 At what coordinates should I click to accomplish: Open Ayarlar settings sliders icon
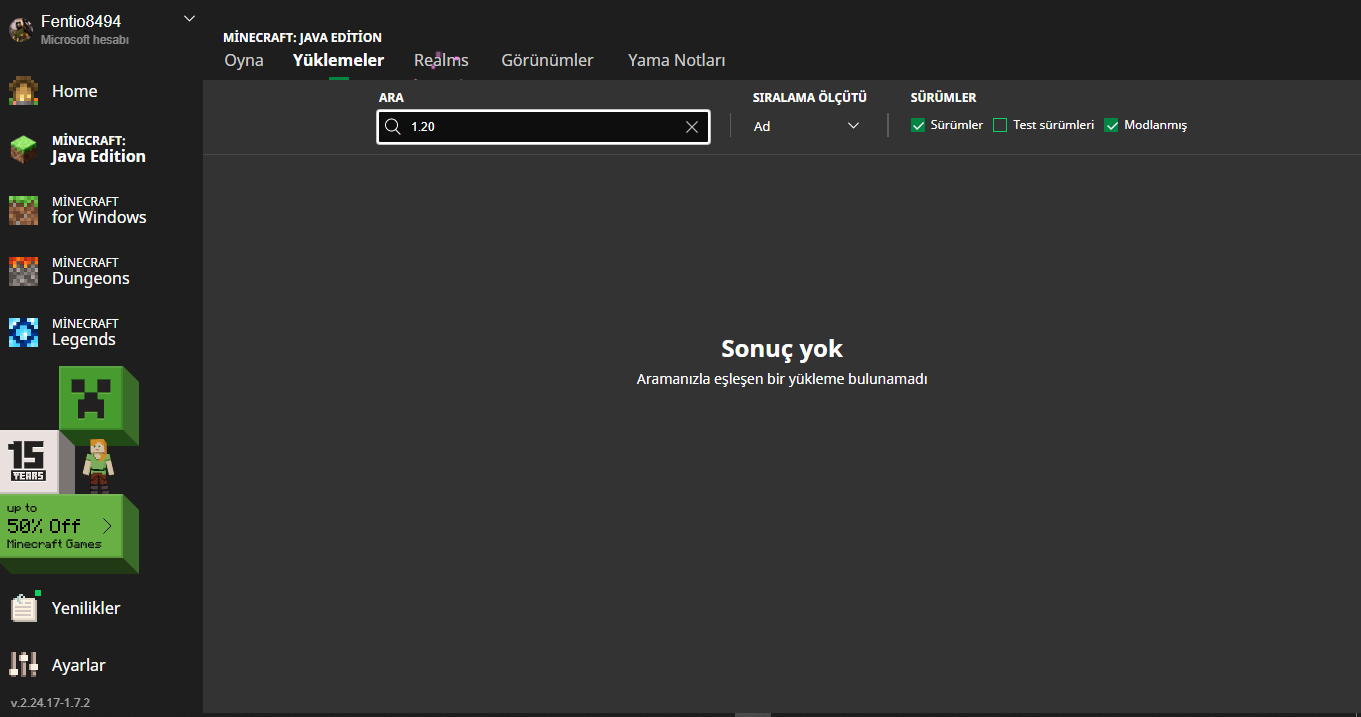pyautogui.click(x=24, y=665)
